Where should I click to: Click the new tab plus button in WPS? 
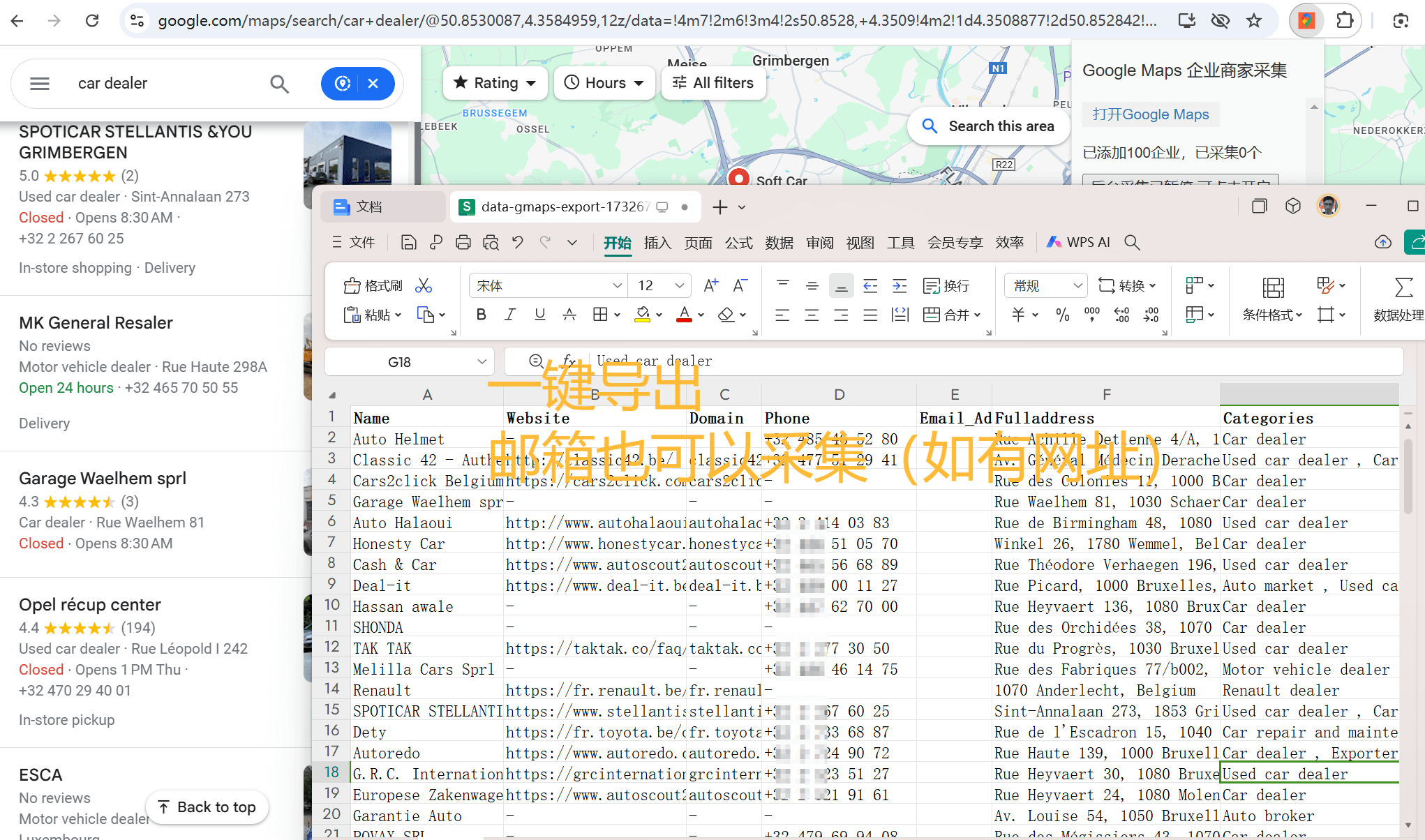(720, 207)
